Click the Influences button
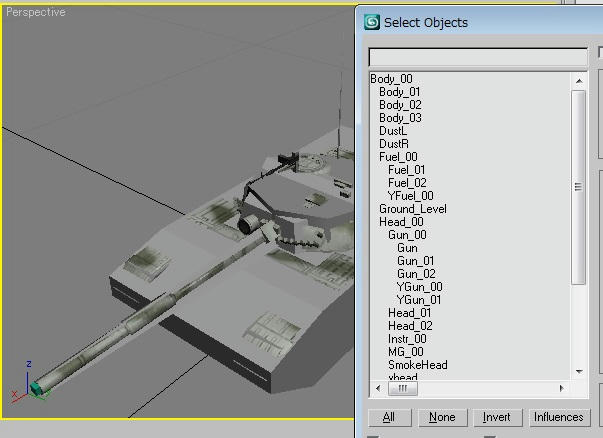This screenshot has height=438, width=603. pyautogui.click(x=558, y=417)
